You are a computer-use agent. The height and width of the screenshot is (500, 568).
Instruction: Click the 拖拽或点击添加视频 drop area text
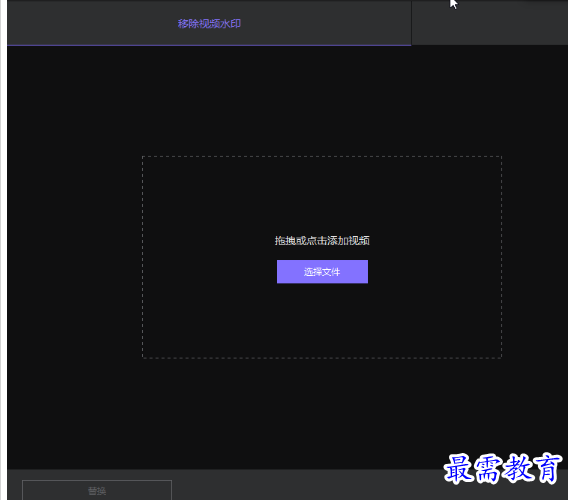coord(322,241)
